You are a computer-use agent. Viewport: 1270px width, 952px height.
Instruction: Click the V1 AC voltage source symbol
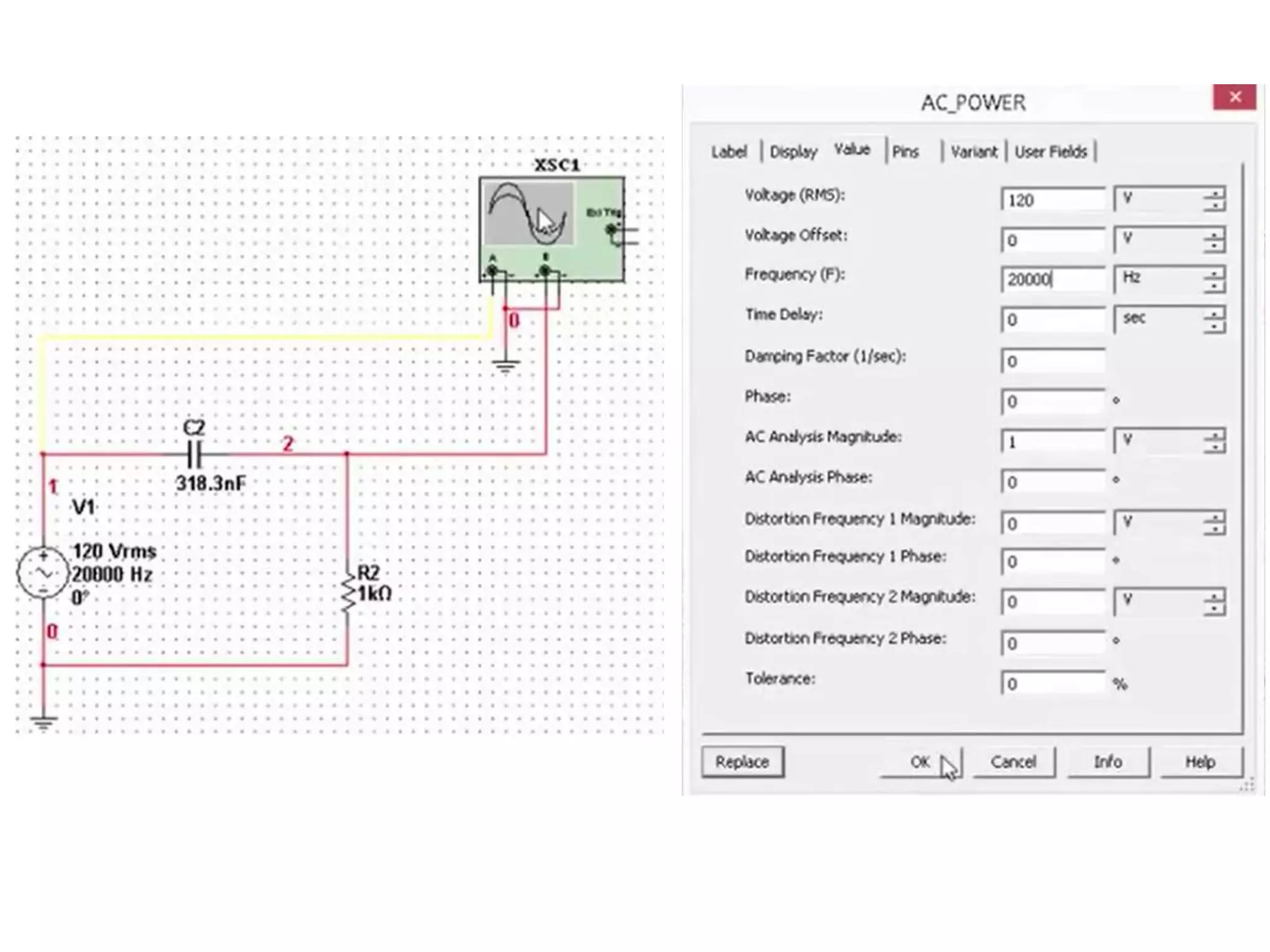42,572
